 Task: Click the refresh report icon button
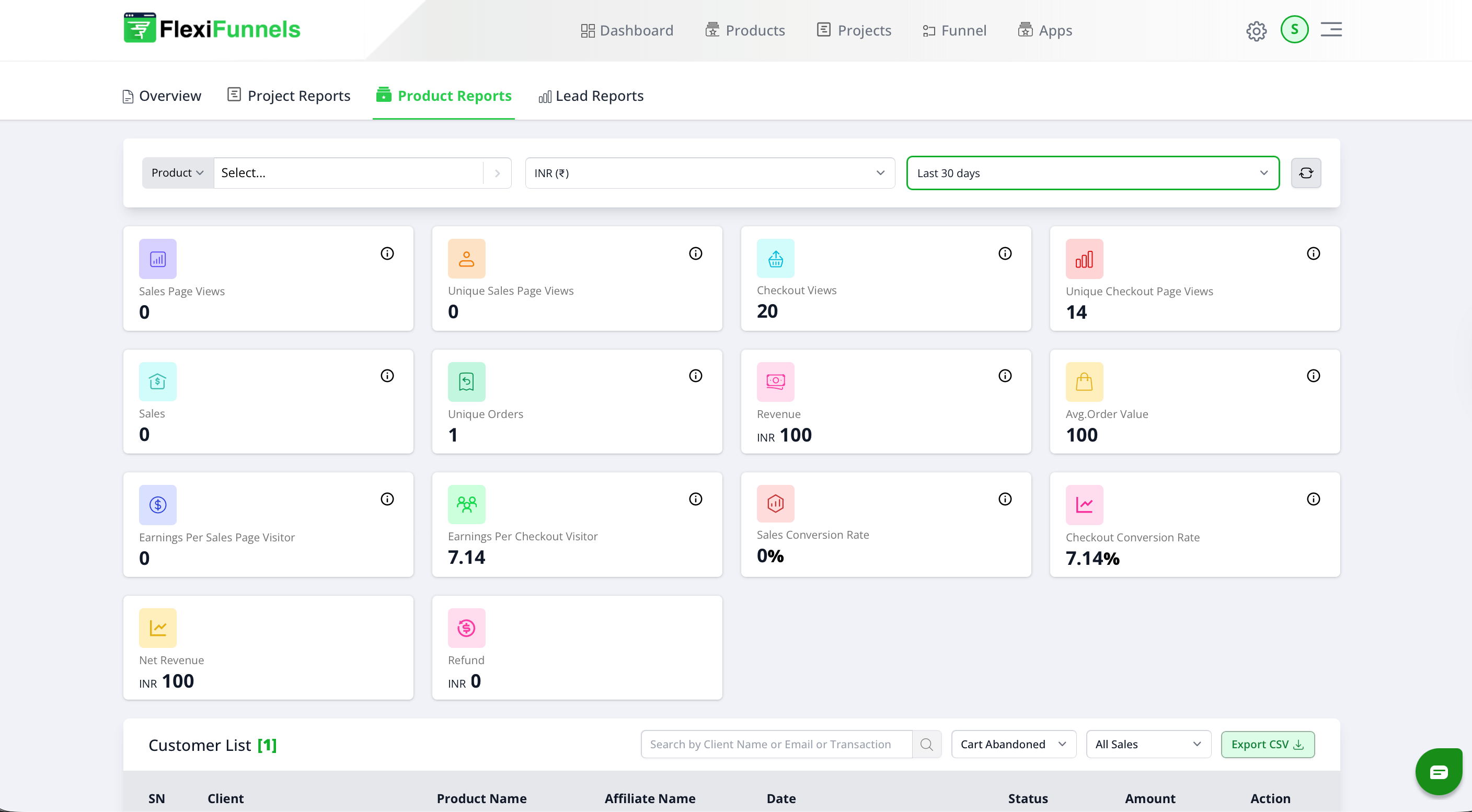click(1306, 173)
